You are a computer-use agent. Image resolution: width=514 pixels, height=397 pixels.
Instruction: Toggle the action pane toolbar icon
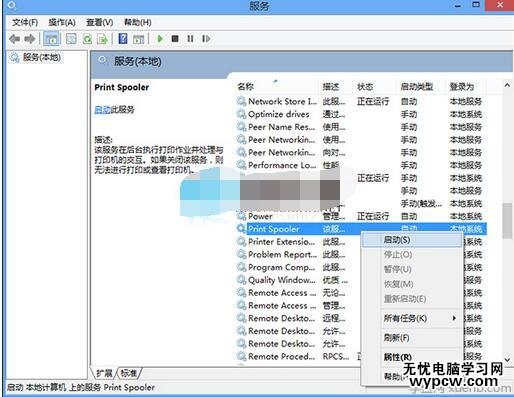pos(139,39)
